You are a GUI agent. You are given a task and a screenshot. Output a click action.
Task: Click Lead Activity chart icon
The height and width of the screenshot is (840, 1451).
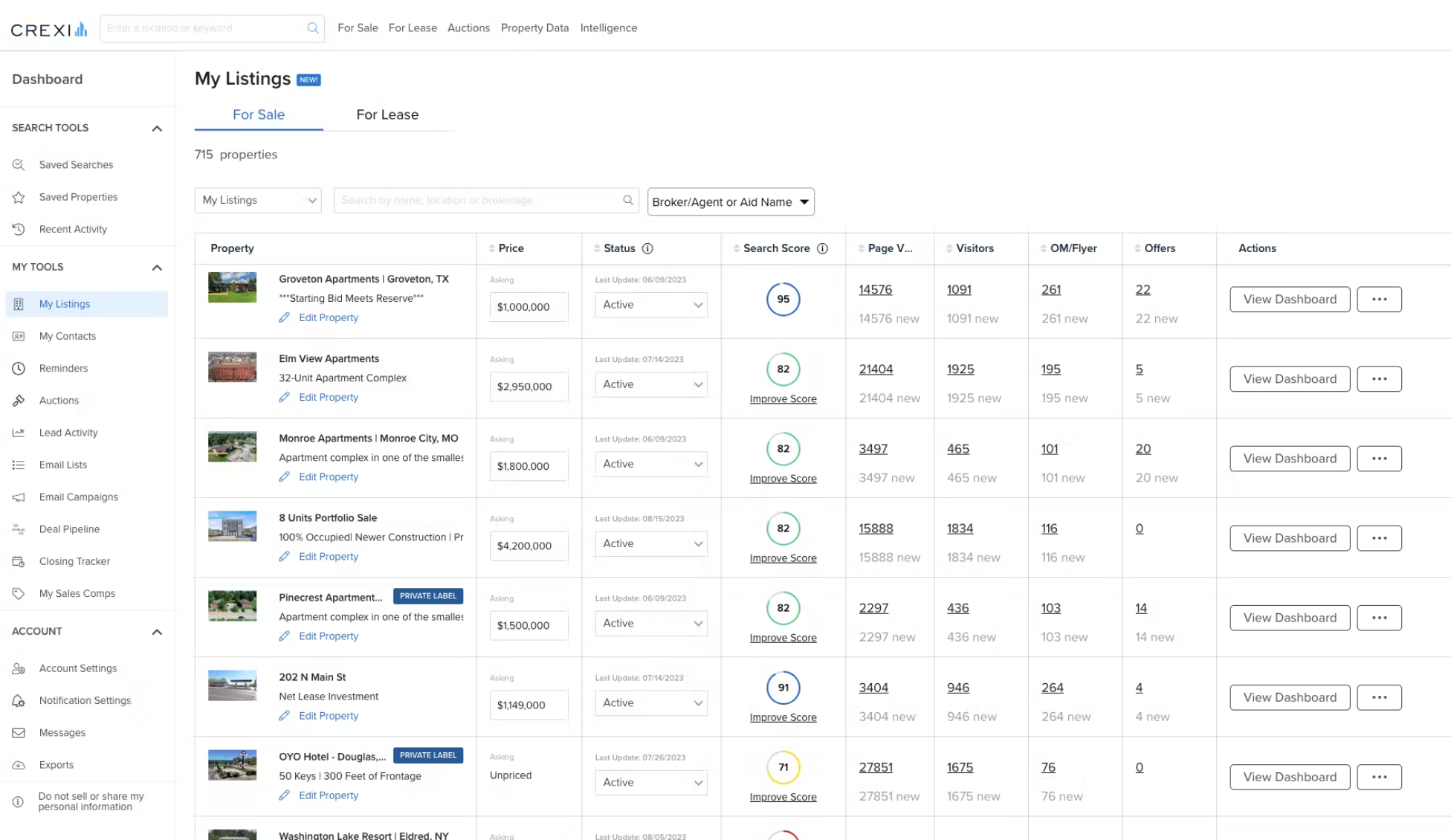point(19,433)
